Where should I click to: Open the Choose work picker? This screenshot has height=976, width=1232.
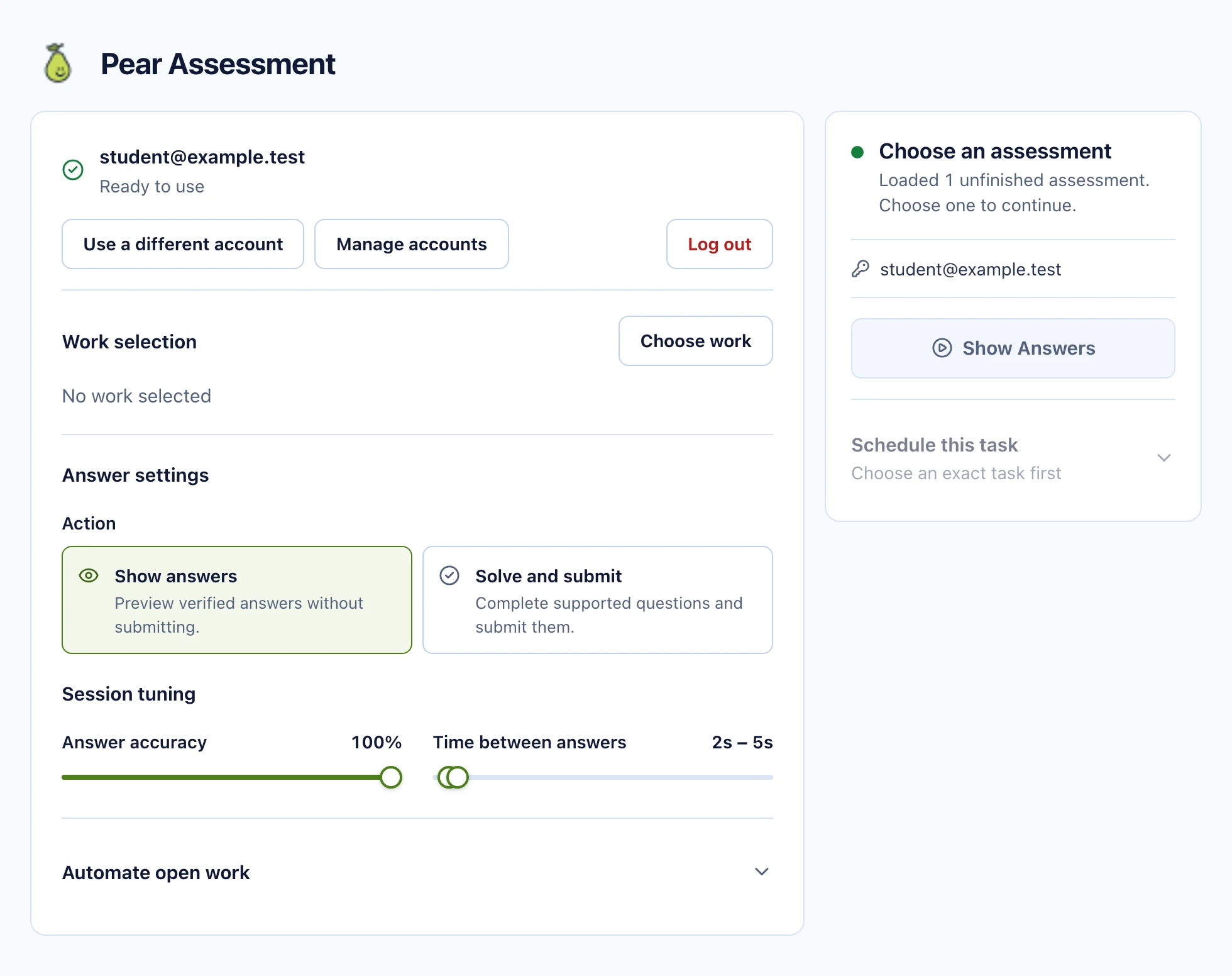click(696, 341)
